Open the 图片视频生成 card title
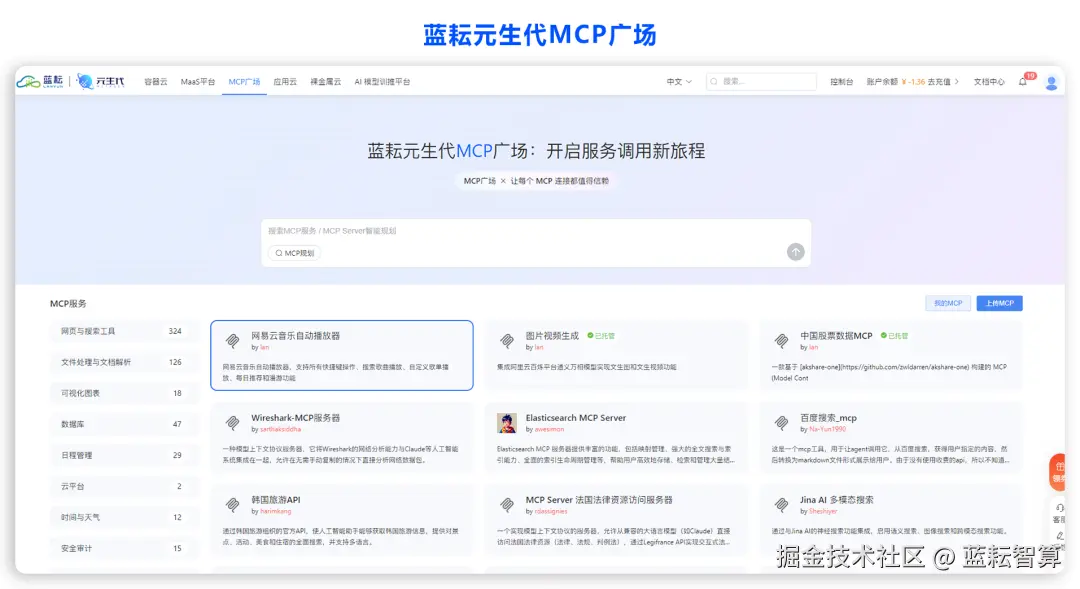This screenshot has width=1080, height=589. coord(552,335)
